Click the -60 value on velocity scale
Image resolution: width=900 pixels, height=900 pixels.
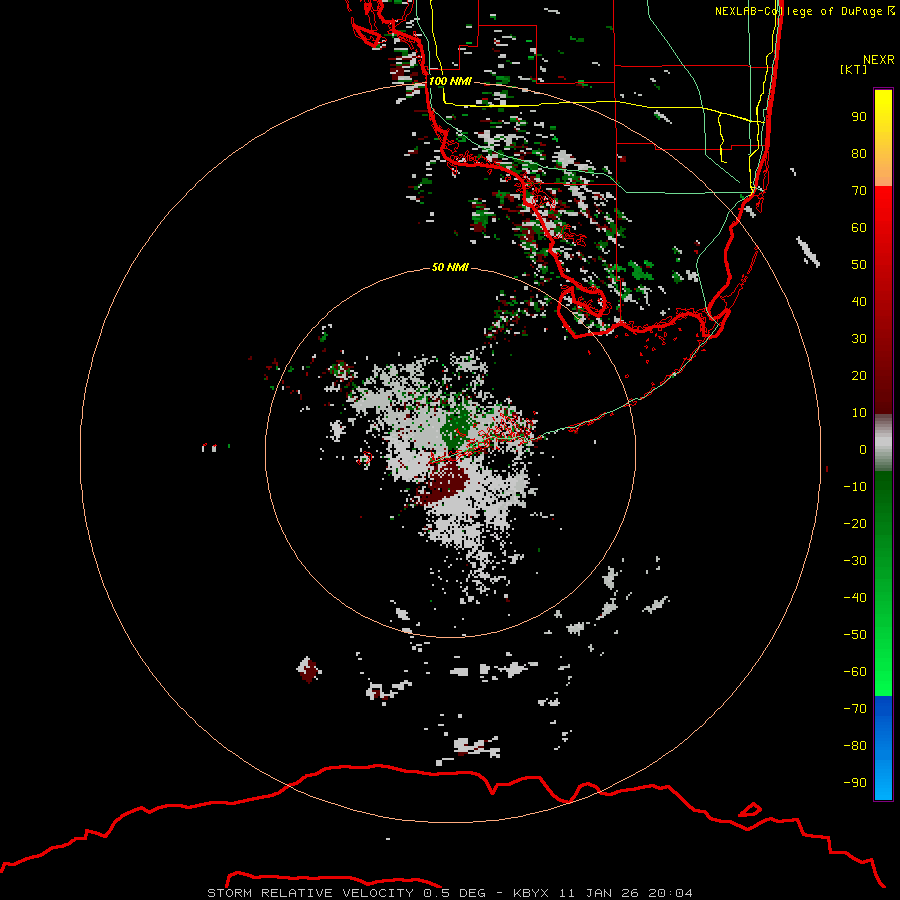tap(855, 672)
